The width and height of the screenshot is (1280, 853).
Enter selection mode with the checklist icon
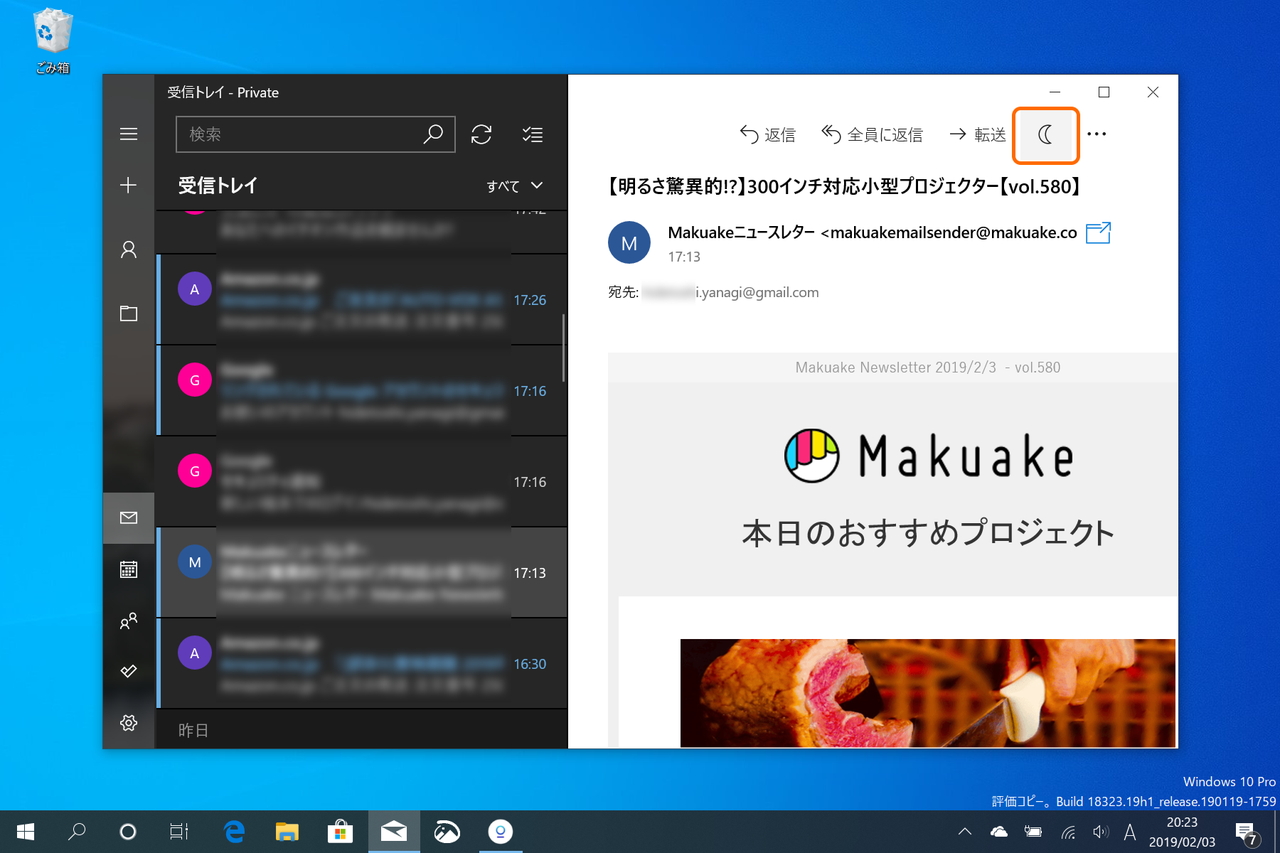pyautogui.click(x=532, y=134)
